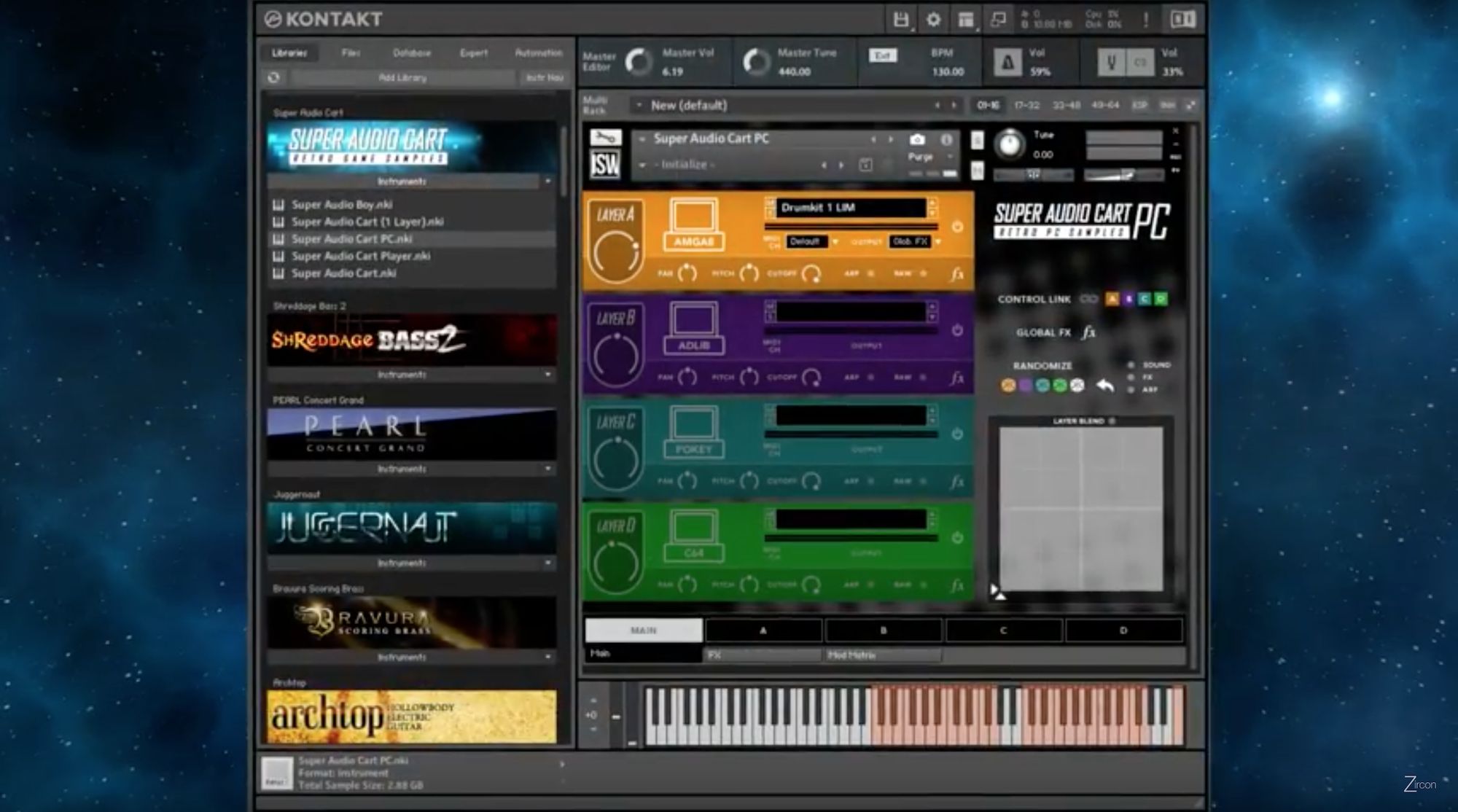Click the C64 computer icon in Layer D

pyautogui.click(x=694, y=536)
